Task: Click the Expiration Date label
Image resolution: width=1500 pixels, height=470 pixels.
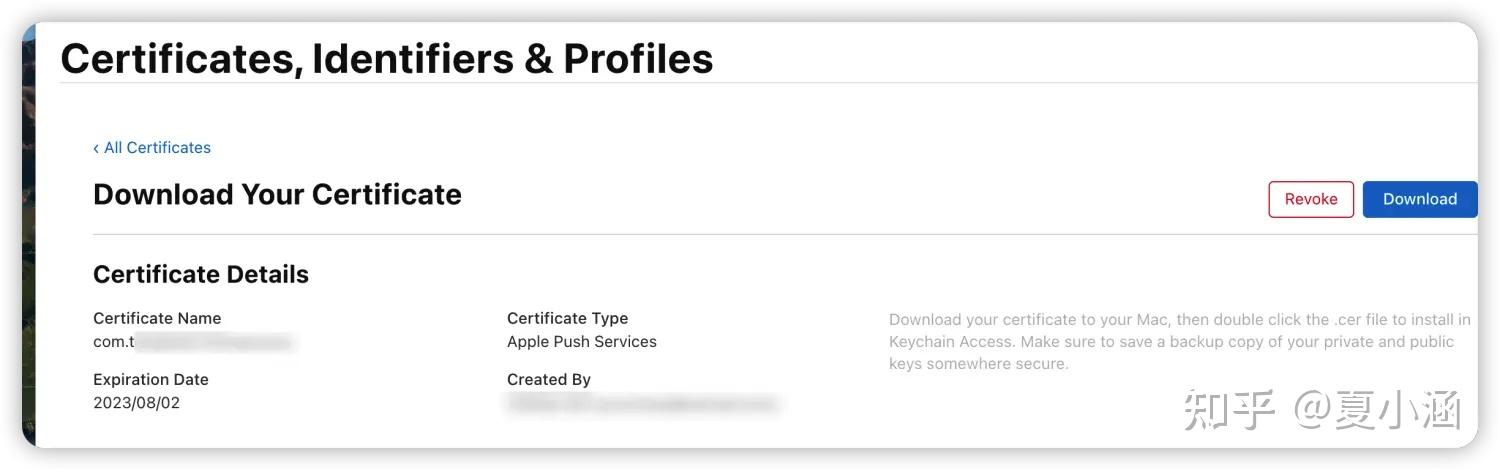Action: (x=151, y=380)
